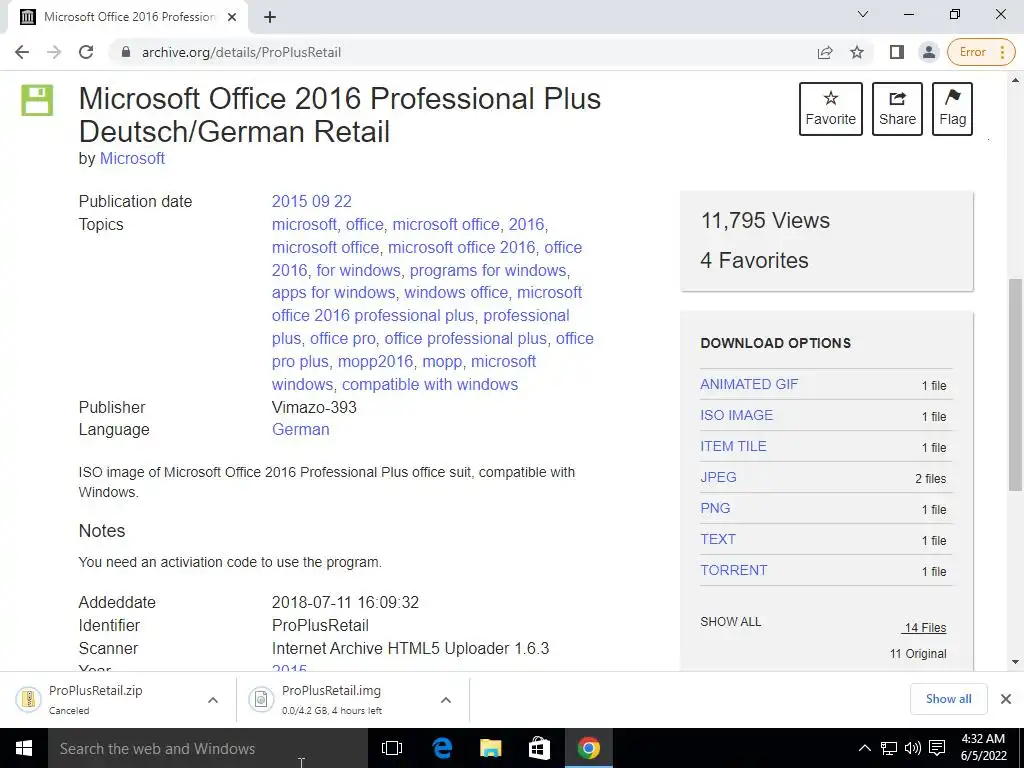This screenshot has width=1024, height=768.
Task: Expand ProPlusRetail.img download options chevron
Action: click(446, 700)
